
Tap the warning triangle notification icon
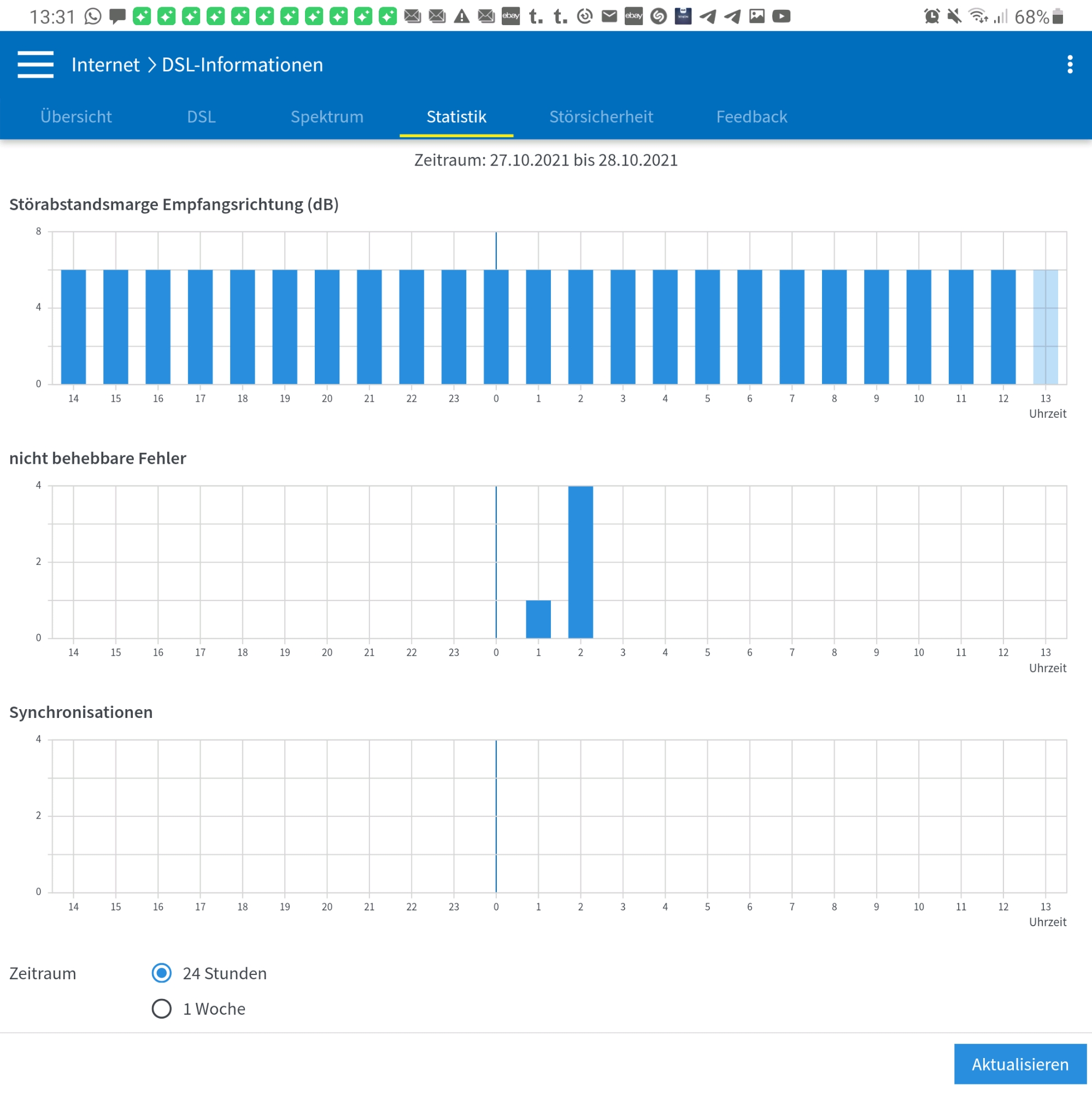click(462, 16)
